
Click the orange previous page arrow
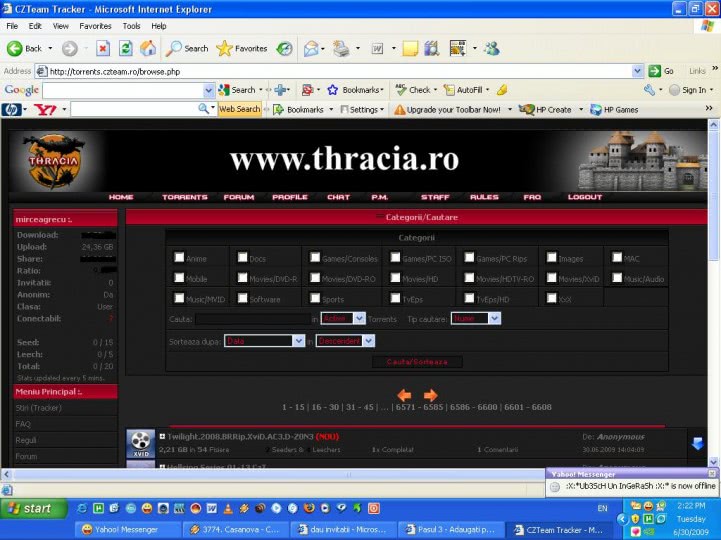[x=404, y=395]
